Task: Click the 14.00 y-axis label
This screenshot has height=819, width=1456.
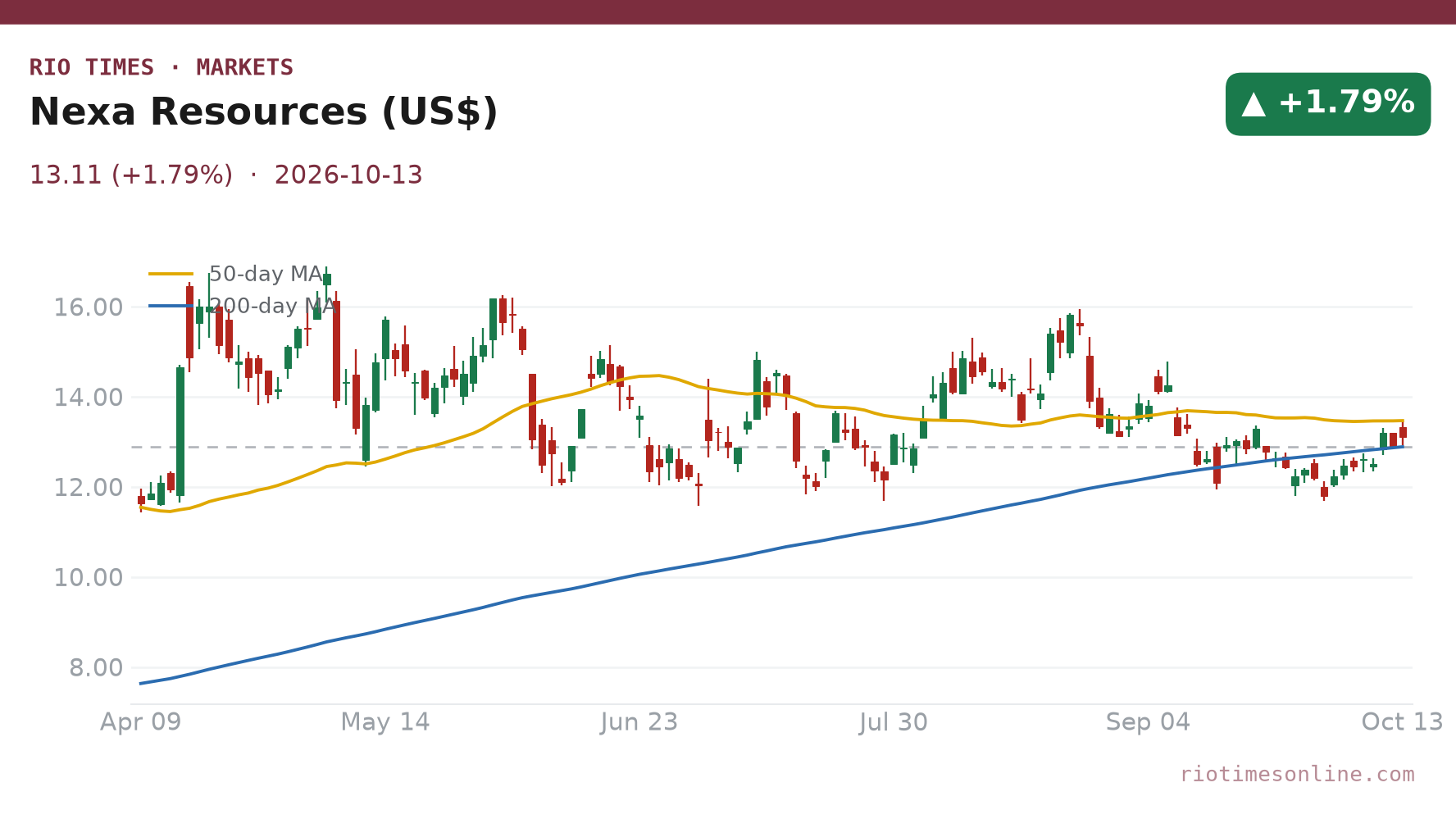Action: point(88,398)
